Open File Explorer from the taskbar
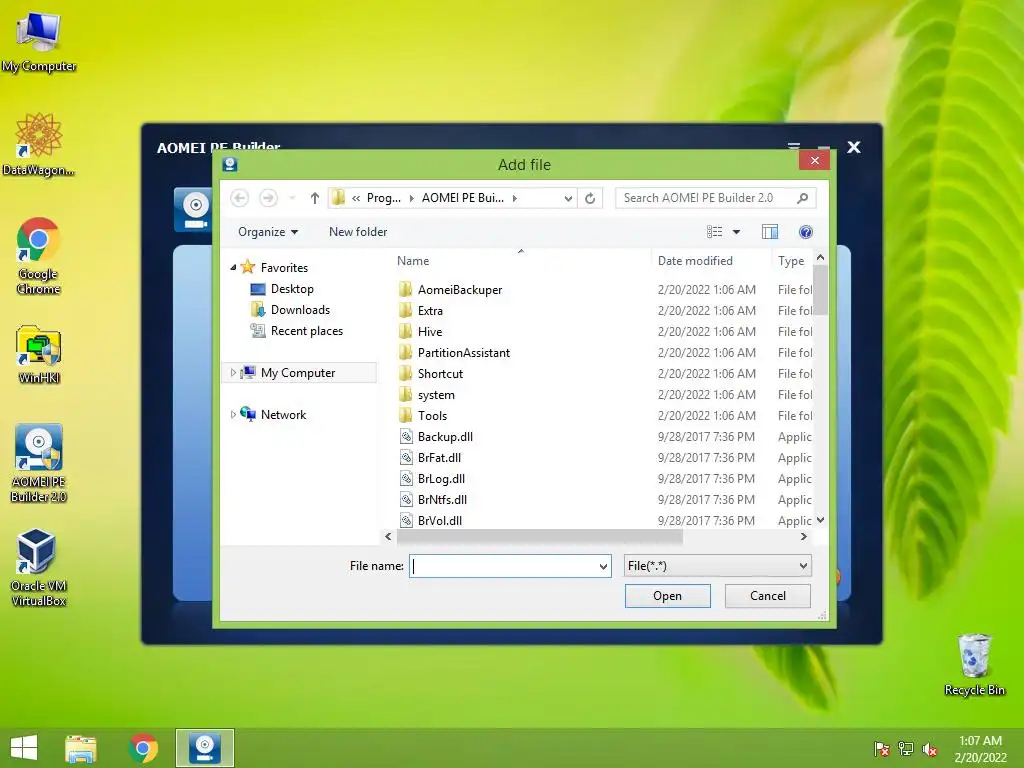Viewport: 1024px width, 768px height. click(x=80, y=748)
